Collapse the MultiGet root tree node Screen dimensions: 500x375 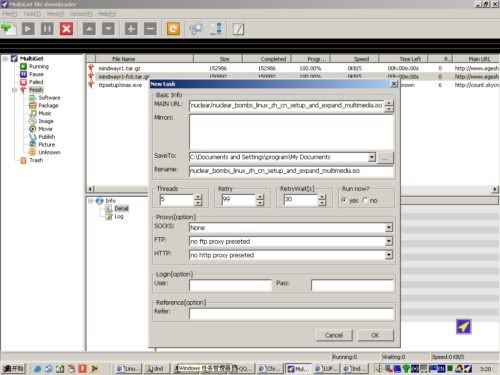[5, 59]
